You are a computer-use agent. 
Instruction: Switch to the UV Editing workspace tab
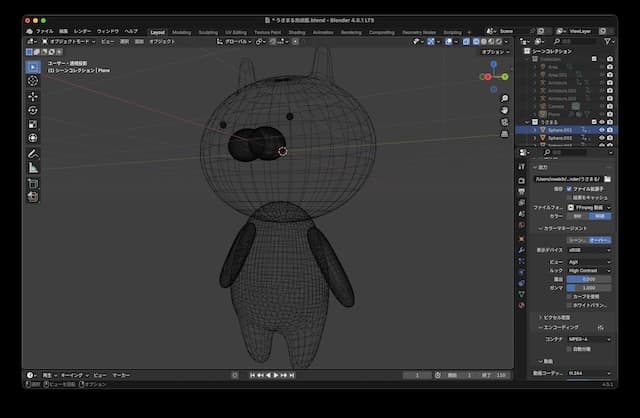(x=236, y=32)
